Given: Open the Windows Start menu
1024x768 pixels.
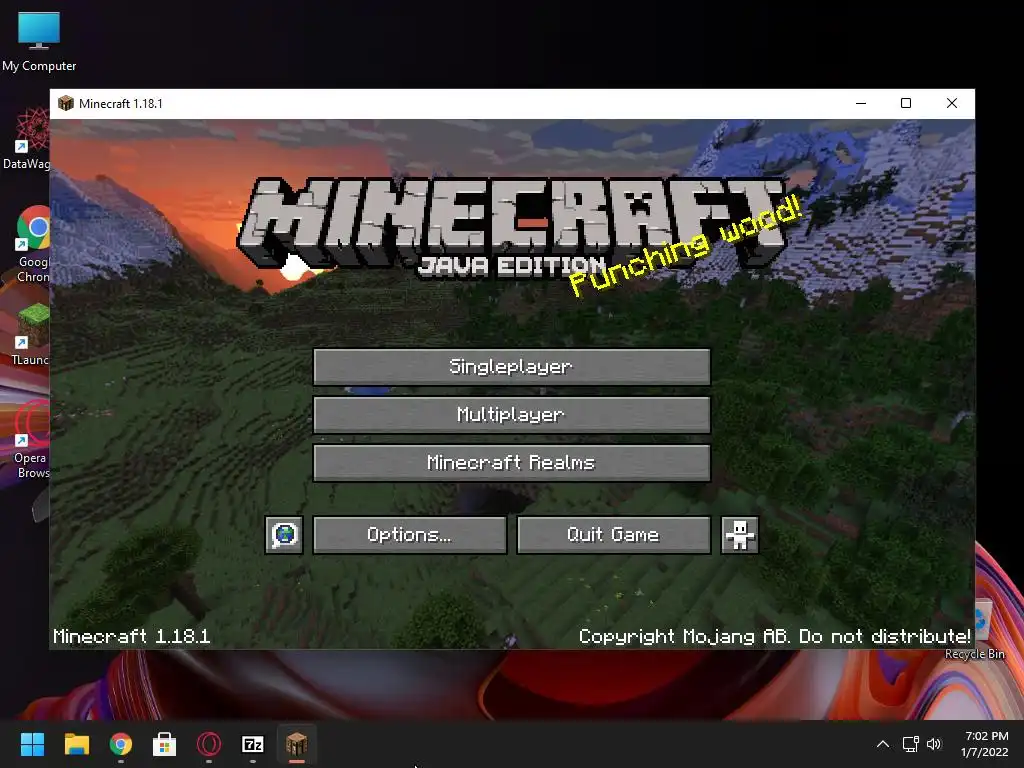Looking at the screenshot, I should (32, 744).
